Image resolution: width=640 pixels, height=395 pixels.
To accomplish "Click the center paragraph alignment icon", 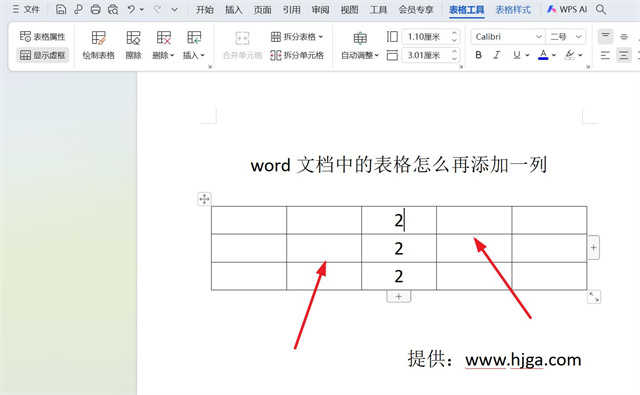I will [x=624, y=55].
